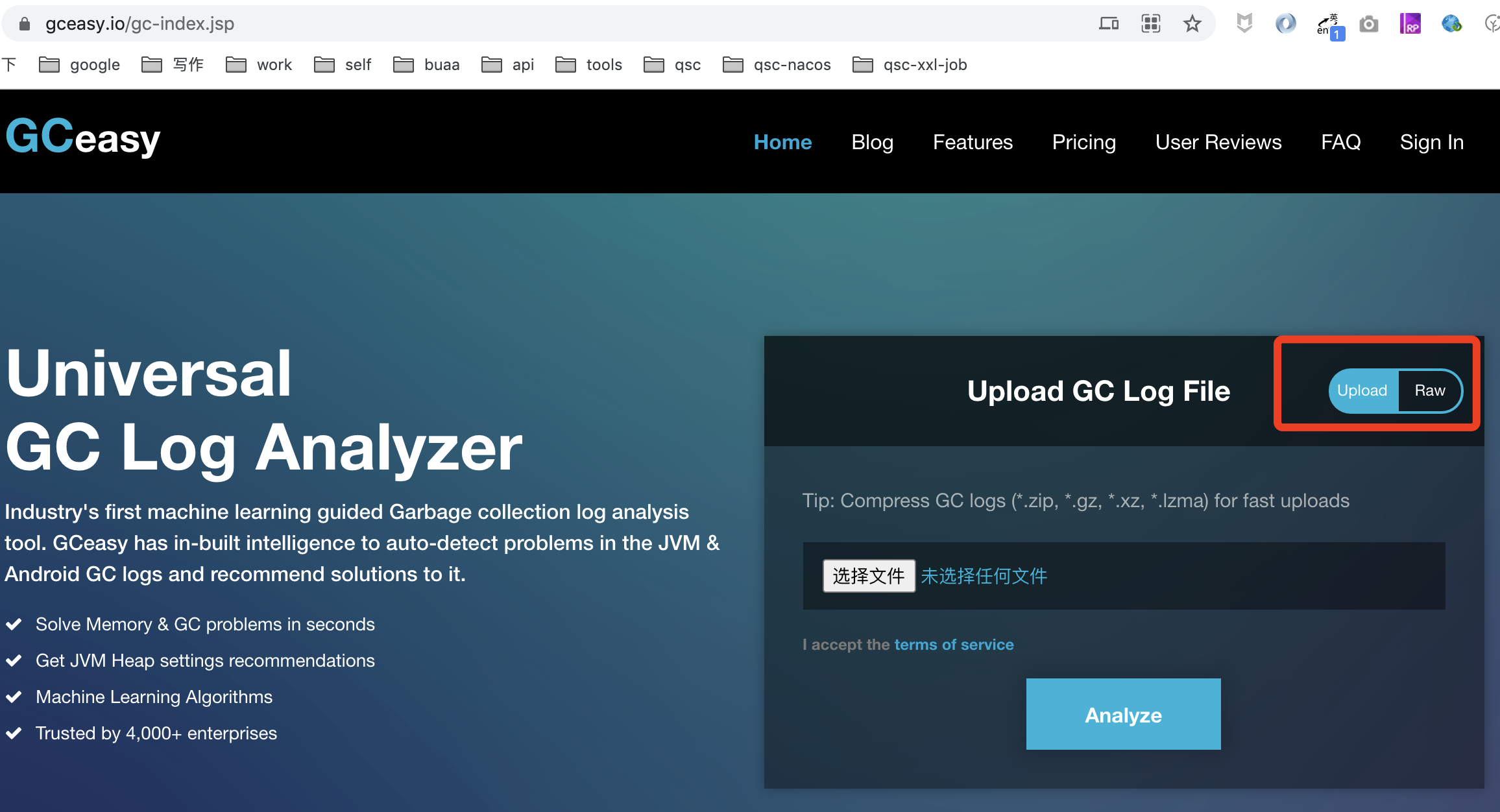Open the purple RP extension icon
1500x812 pixels.
pos(1410,24)
